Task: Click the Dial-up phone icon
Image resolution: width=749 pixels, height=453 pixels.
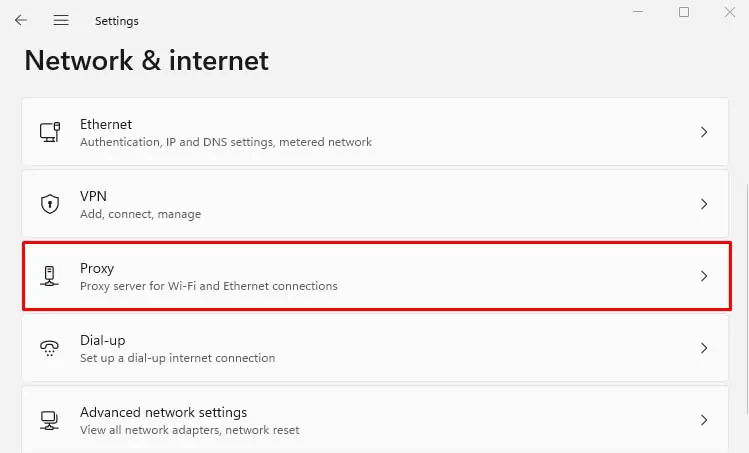Action: click(x=49, y=348)
